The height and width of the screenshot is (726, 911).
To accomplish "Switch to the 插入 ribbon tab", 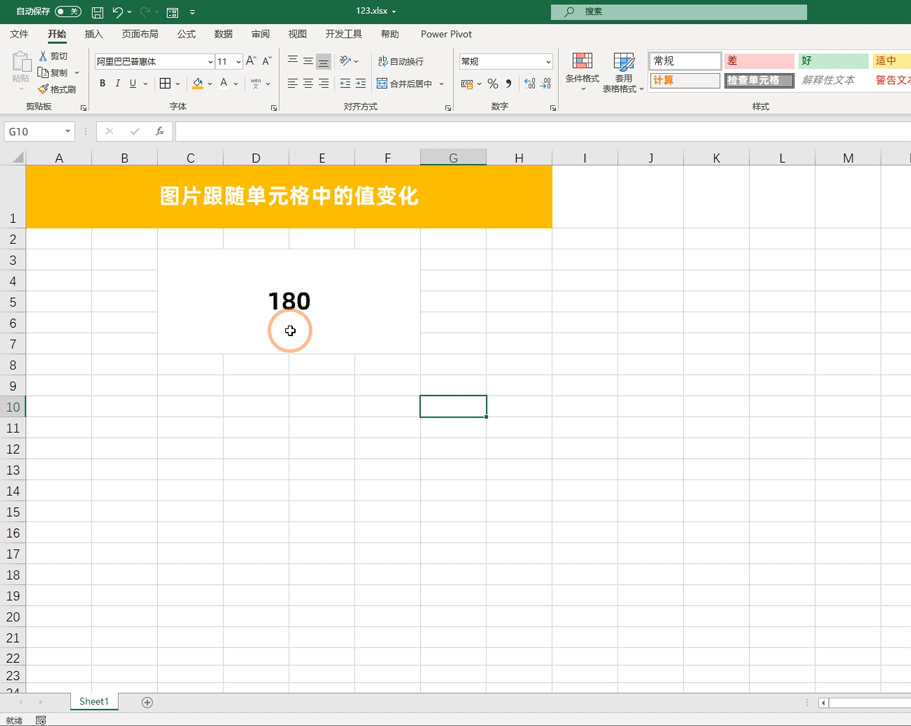I will 93,33.
